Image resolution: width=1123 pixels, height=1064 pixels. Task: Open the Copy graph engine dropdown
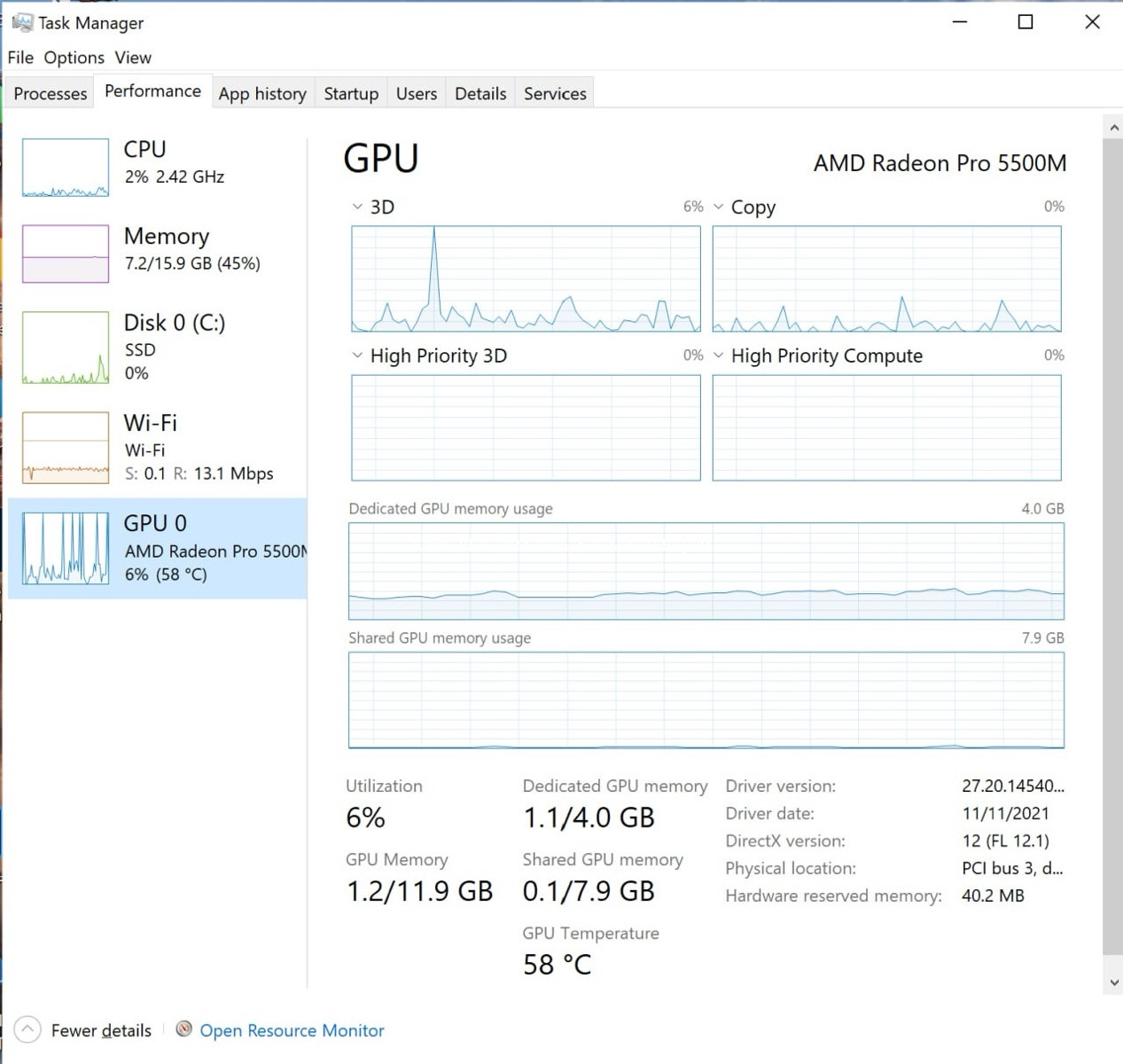point(718,207)
